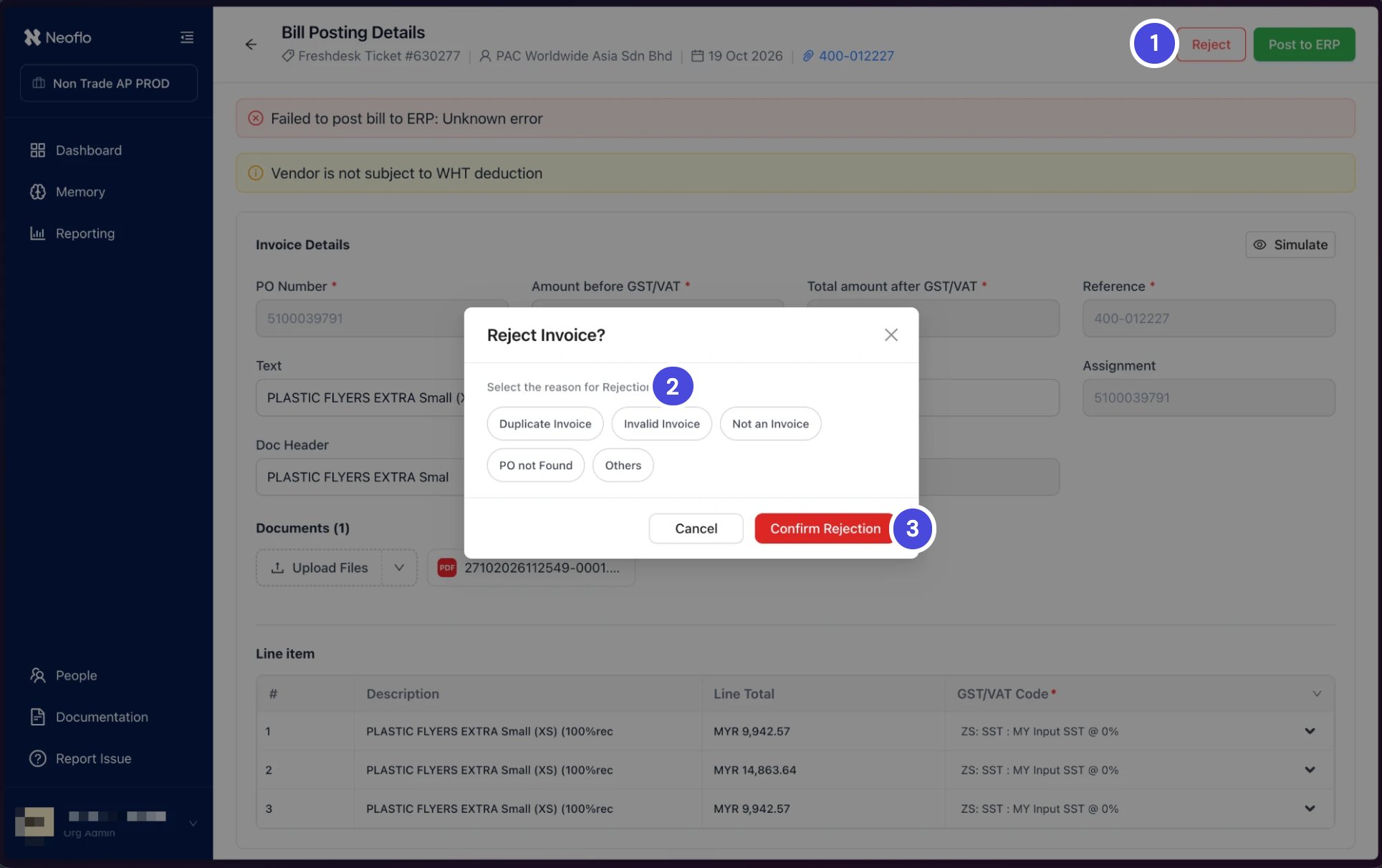Click the Neoflo logo
The width and height of the screenshot is (1382, 868).
57,37
